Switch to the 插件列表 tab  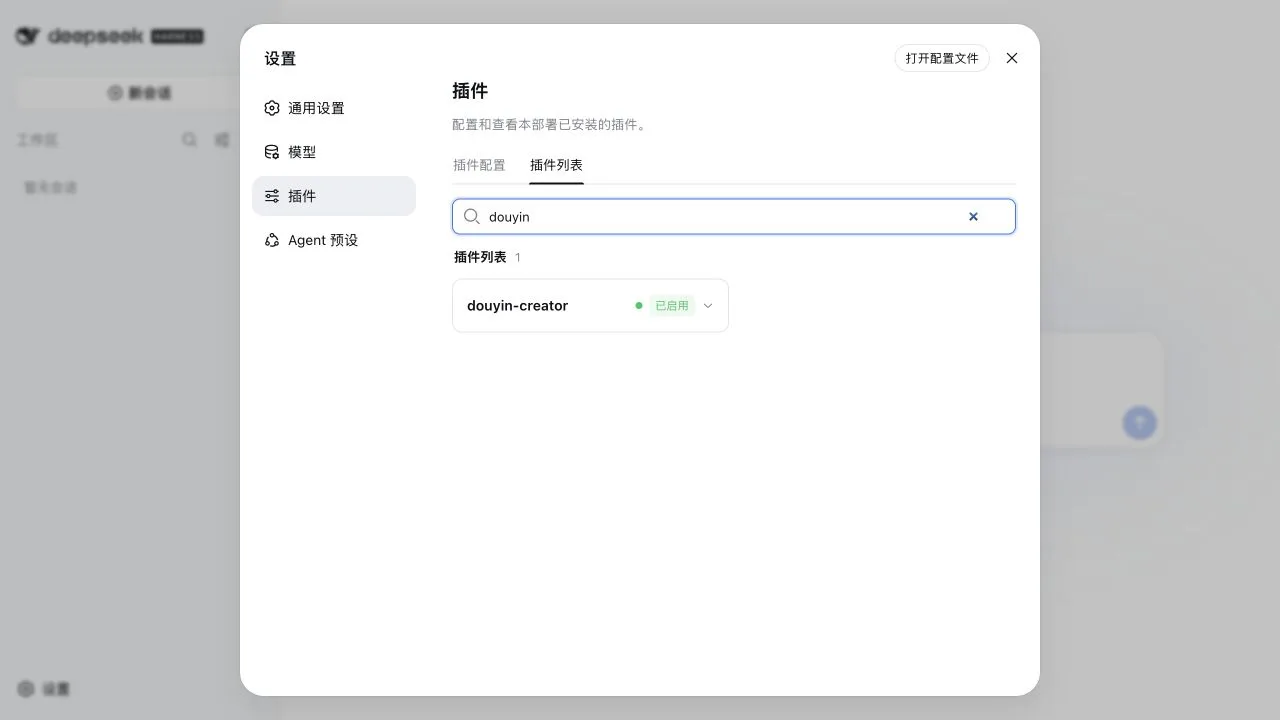[x=556, y=165]
